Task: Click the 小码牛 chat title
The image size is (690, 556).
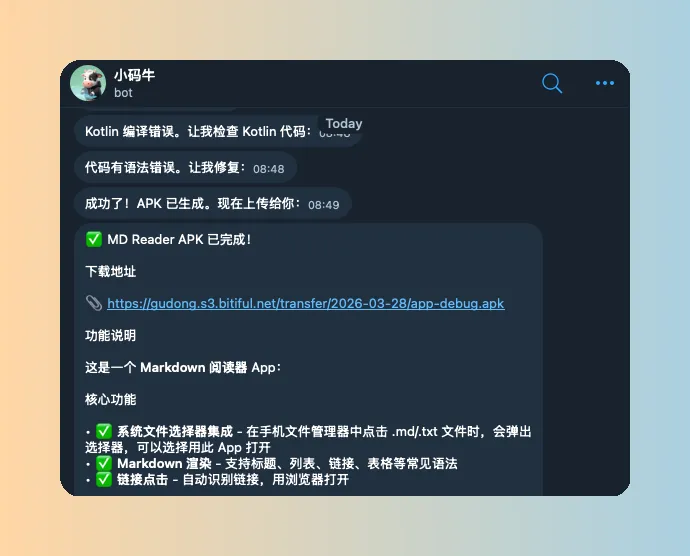Action: (134, 75)
